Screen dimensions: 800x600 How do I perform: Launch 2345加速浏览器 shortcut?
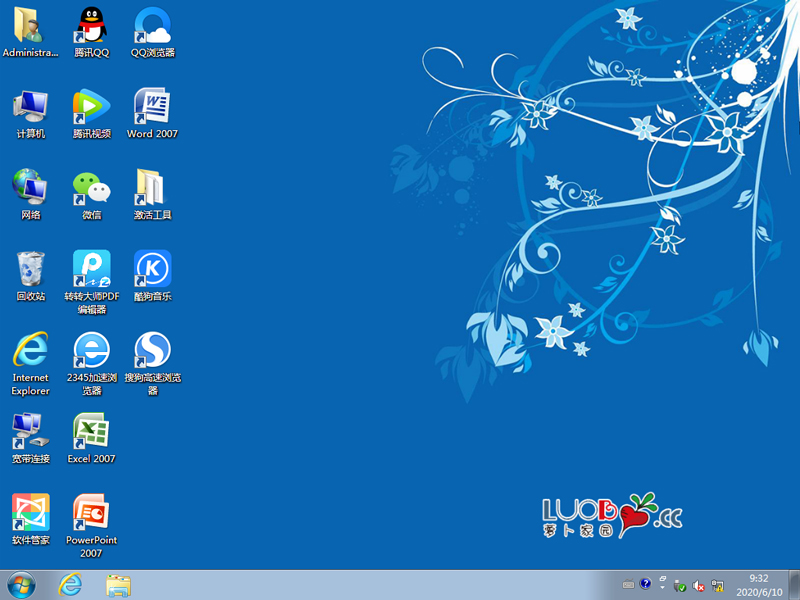pyautogui.click(x=91, y=363)
